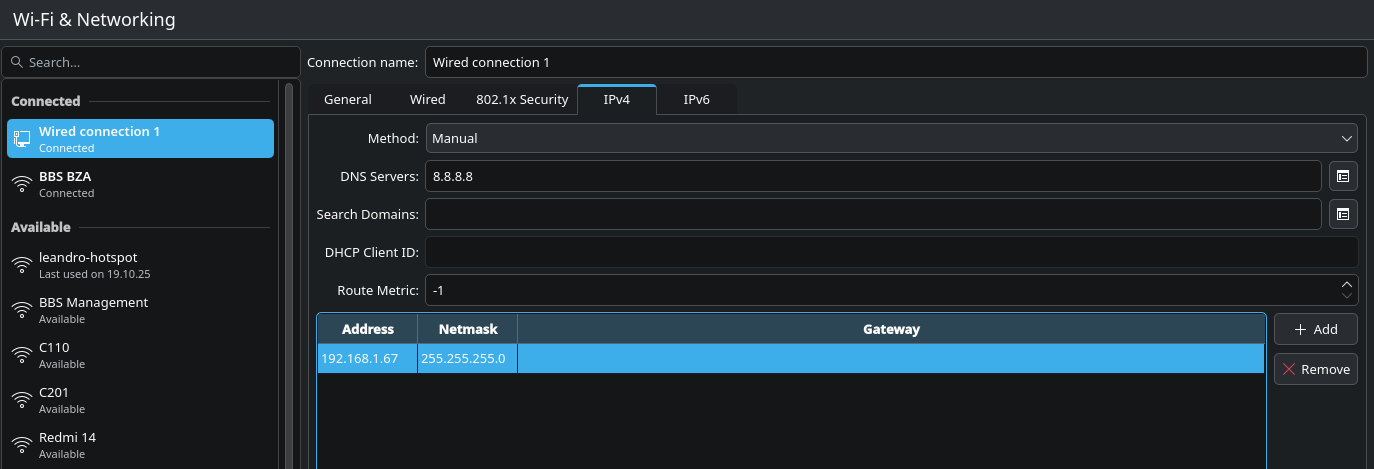
Task: Expand the Method dropdown set to Manual
Action: point(891,138)
